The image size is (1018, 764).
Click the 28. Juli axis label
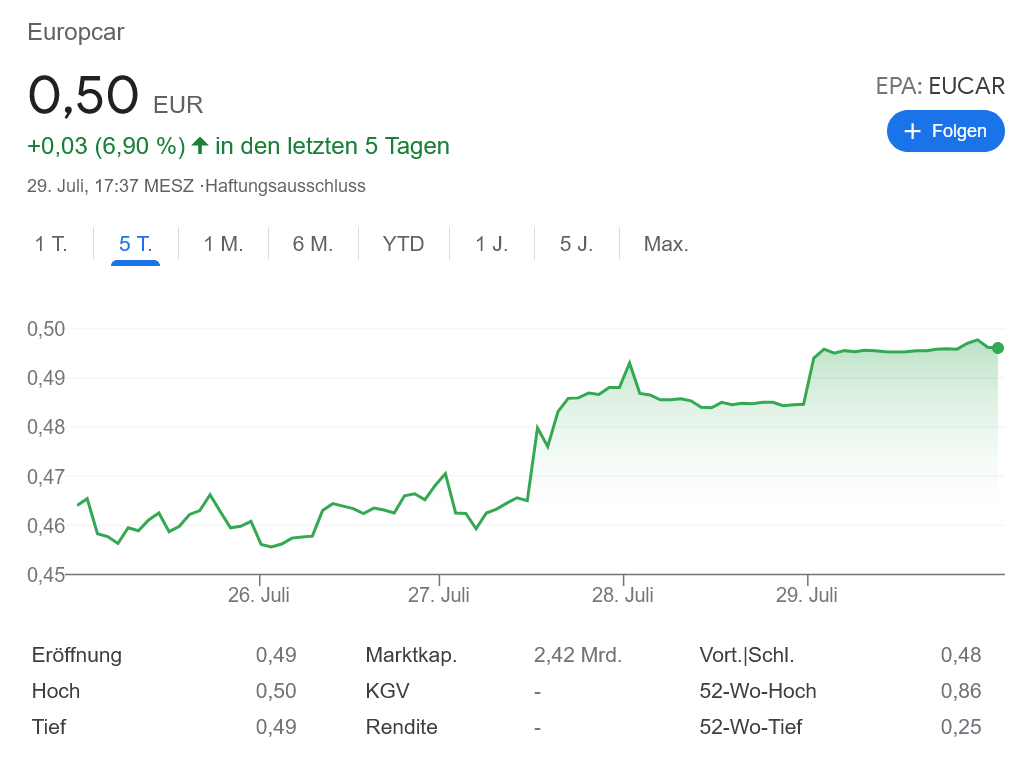623,595
